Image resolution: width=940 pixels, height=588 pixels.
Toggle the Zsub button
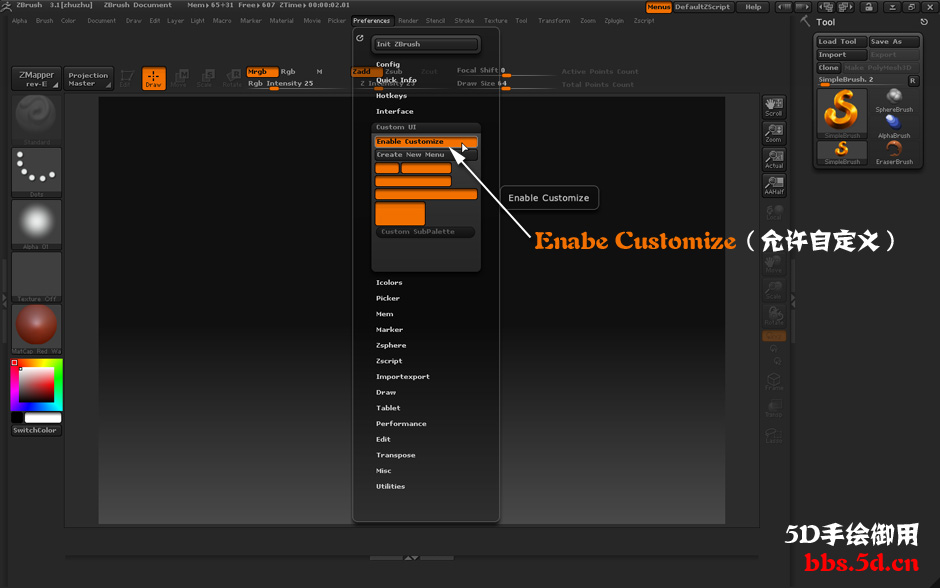394,71
